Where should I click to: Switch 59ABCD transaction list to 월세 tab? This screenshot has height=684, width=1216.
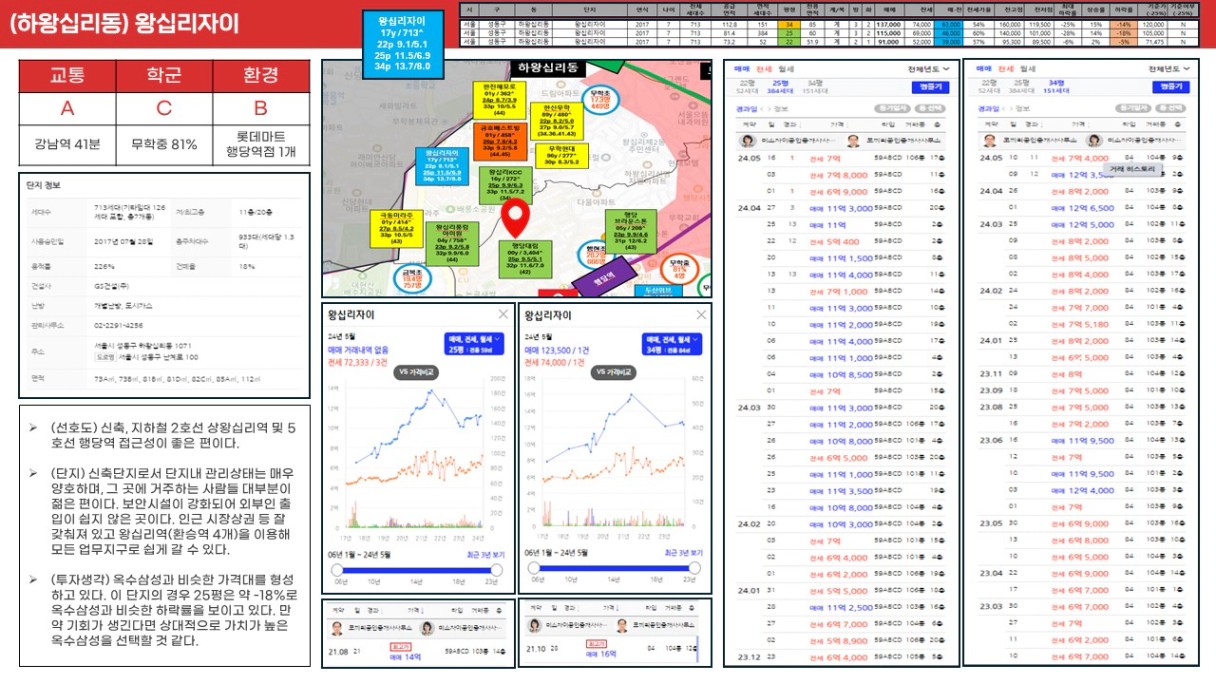(x=785, y=70)
